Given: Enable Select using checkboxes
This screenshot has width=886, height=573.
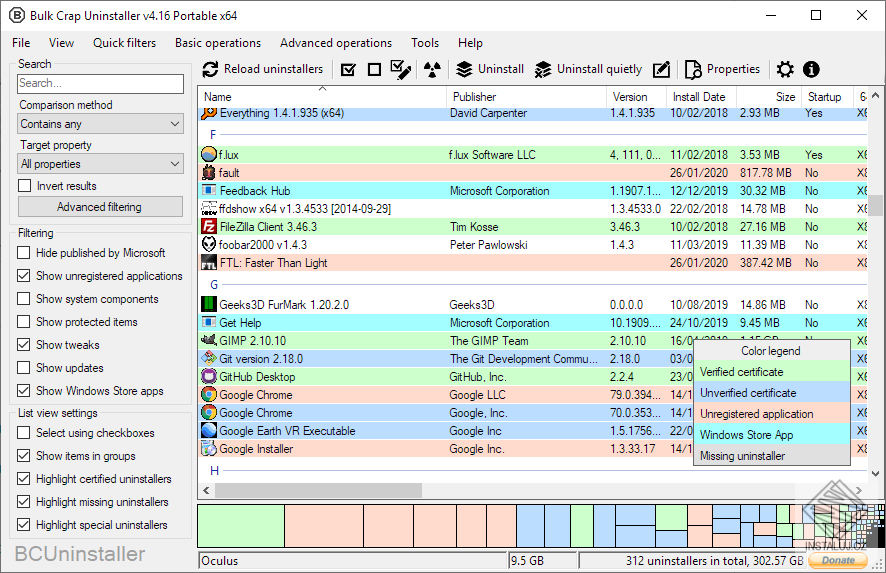Looking at the screenshot, I should point(24,433).
